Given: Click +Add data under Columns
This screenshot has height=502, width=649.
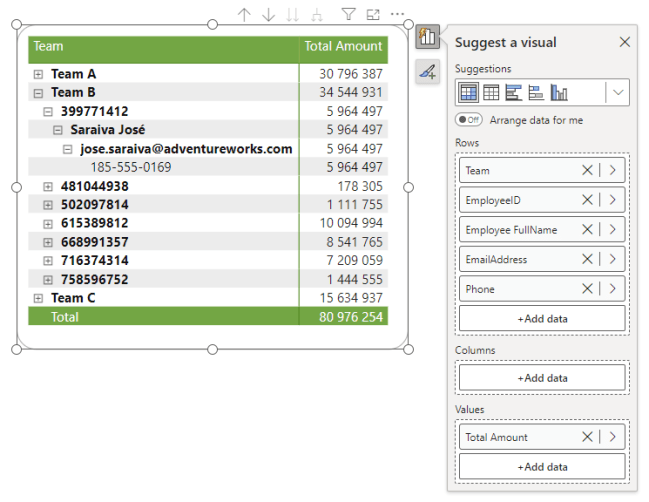Looking at the screenshot, I should coord(542,378).
